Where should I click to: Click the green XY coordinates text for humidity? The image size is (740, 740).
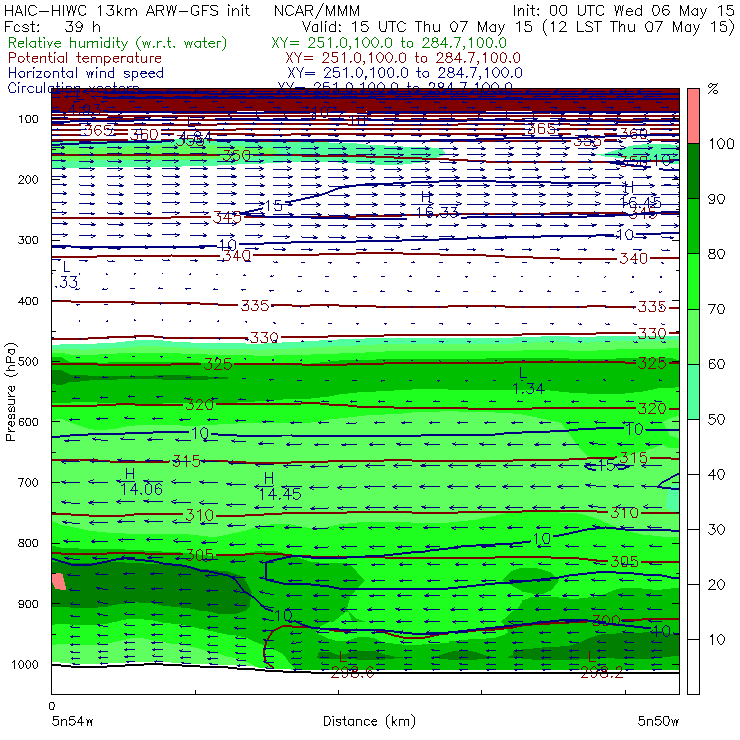pyautogui.click(x=389, y=43)
